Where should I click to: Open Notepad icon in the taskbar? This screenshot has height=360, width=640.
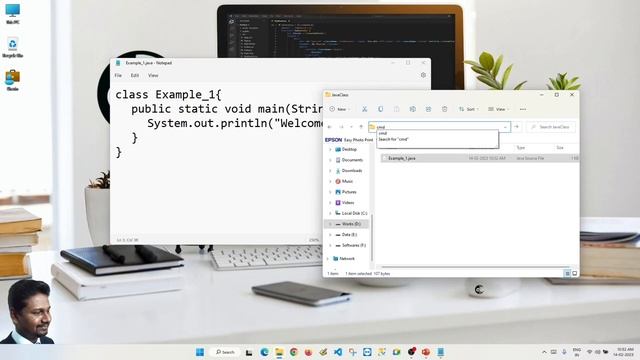click(x=441, y=352)
